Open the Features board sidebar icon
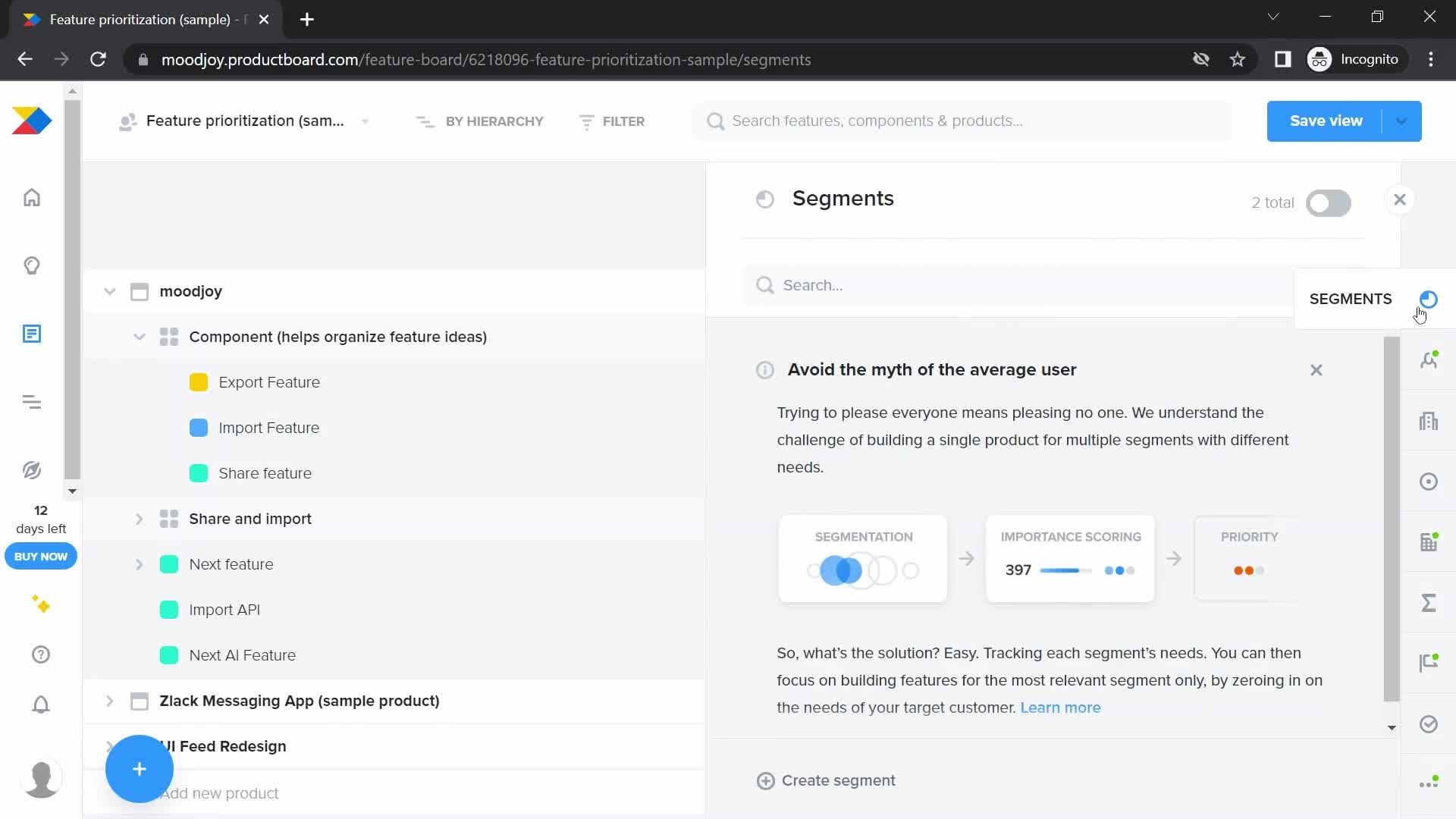Viewport: 1456px width, 819px height. (x=32, y=334)
